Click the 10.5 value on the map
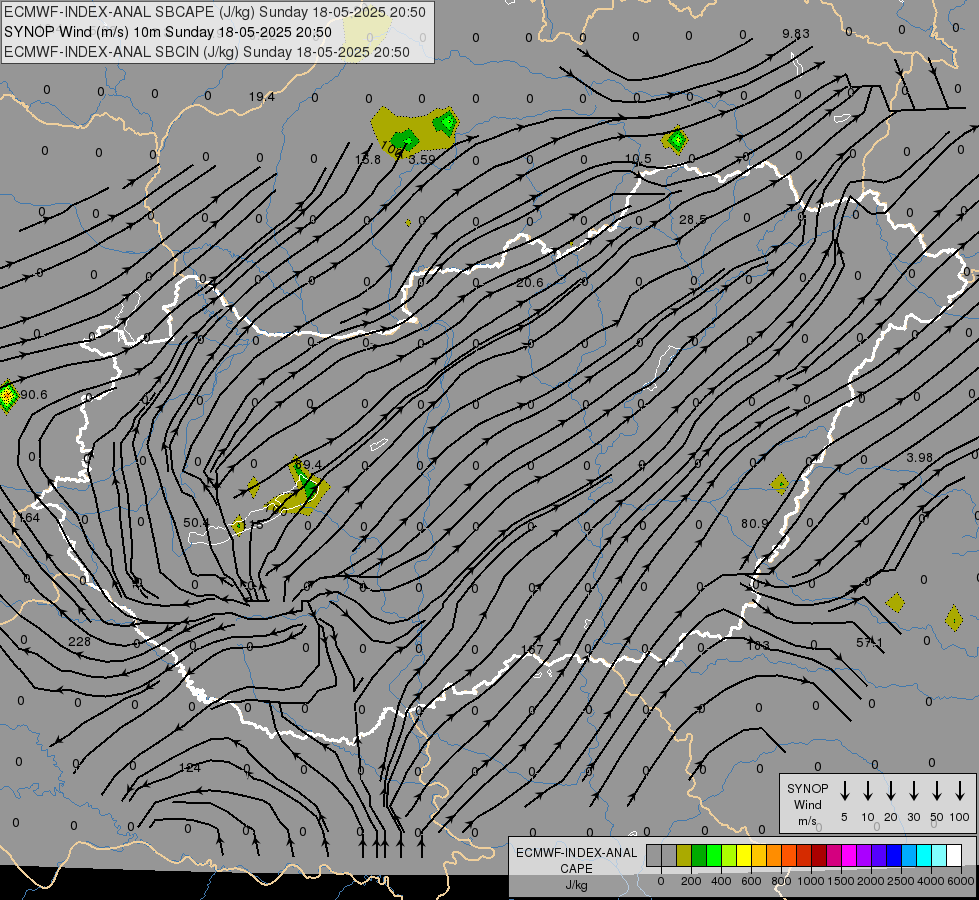Image resolution: width=979 pixels, height=900 pixels. pos(638,159)
